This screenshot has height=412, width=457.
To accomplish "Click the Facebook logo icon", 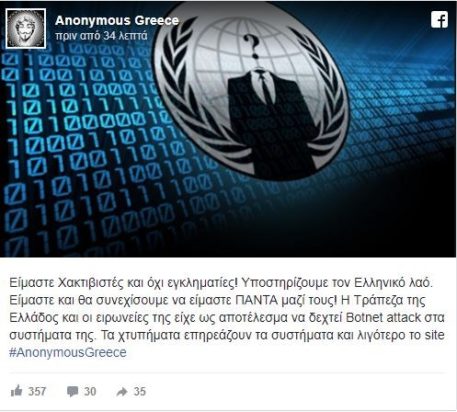I will [x=439, y=20].
